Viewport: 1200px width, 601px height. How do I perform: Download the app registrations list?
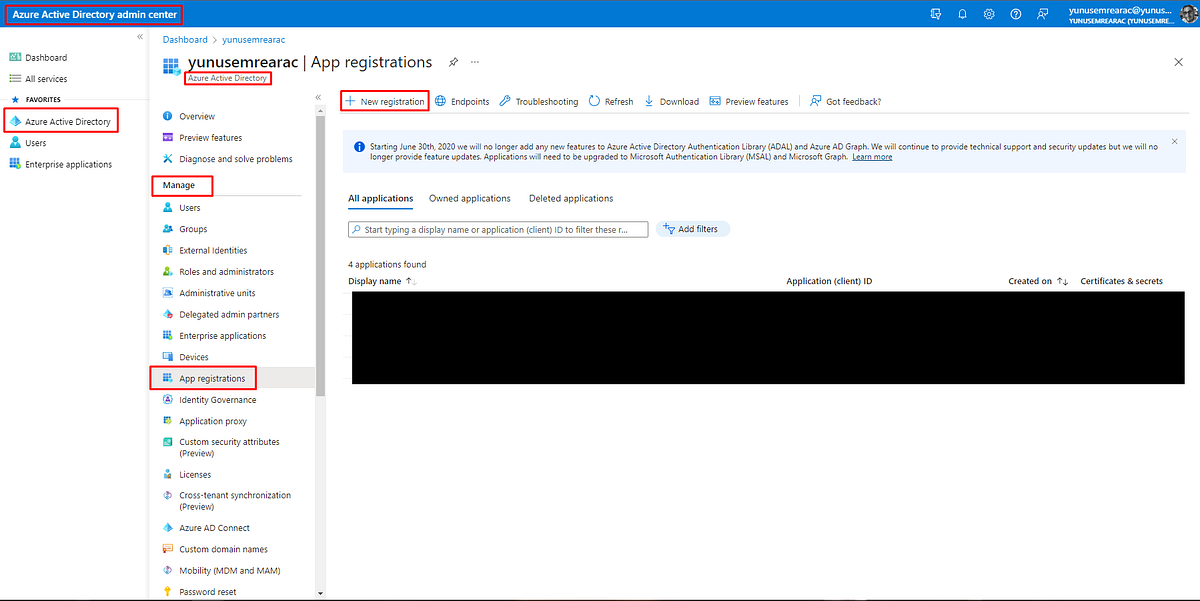point(671,101)
